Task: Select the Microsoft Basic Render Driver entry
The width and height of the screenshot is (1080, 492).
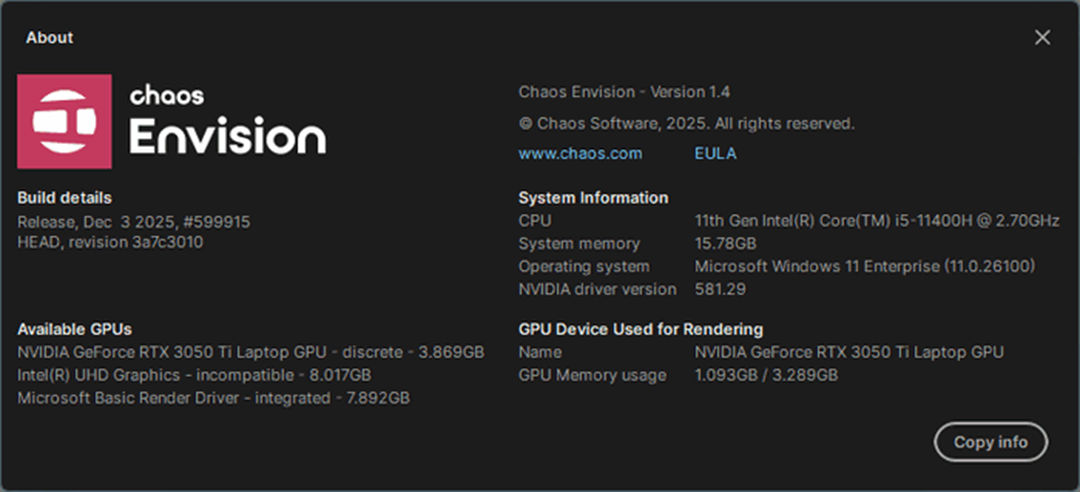Action: click(213, 398)
